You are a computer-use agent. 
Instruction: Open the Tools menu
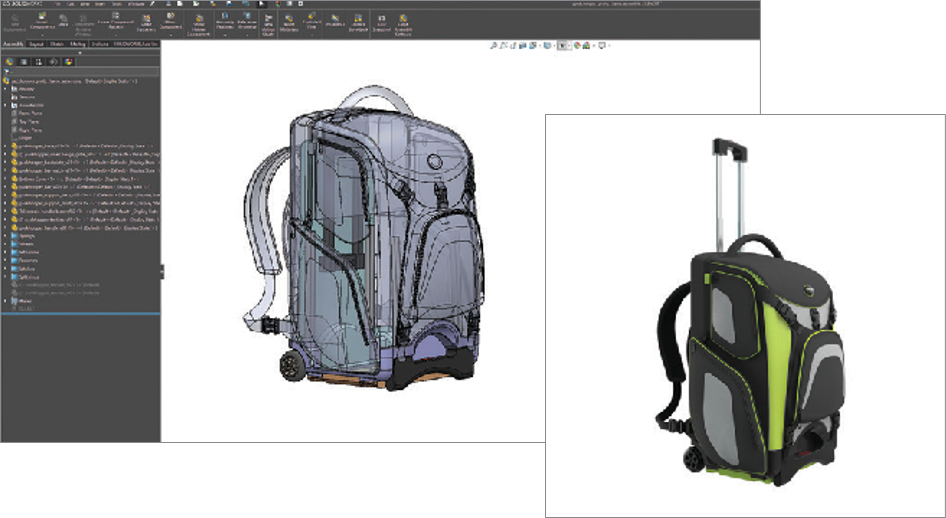click(x=117, y=4)
